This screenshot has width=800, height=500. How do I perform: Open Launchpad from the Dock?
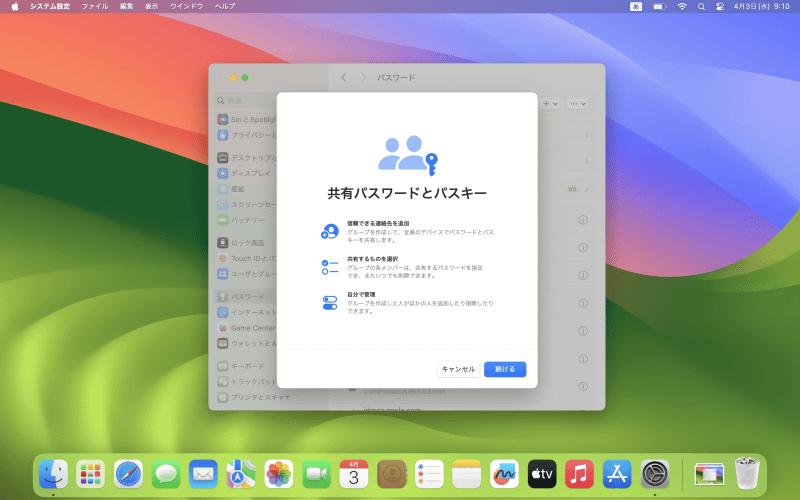(91, 474)
